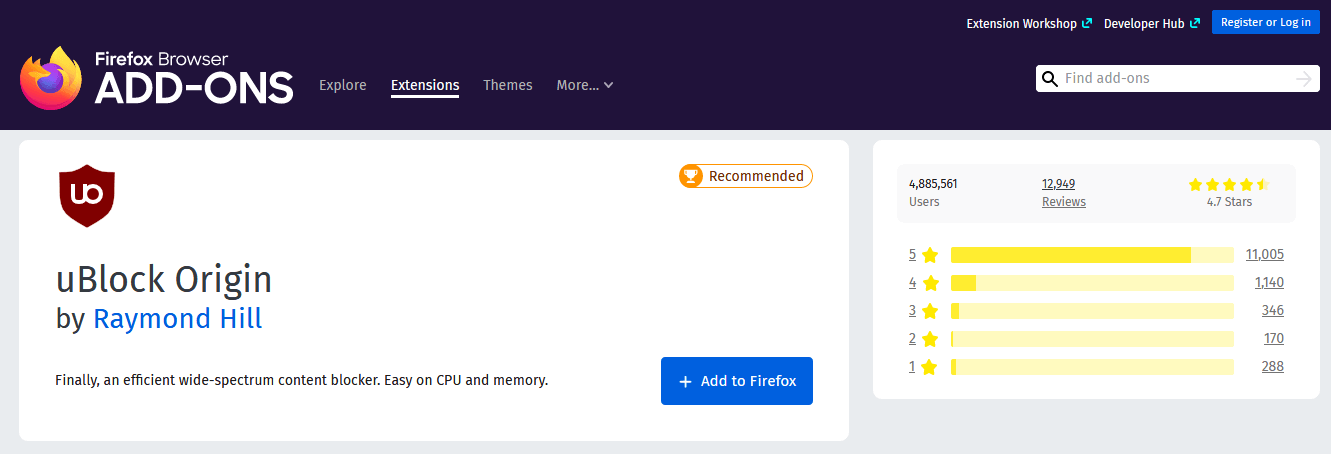Screen dimensions: 1331x454
Task: Open the 346 three-star reviews count
Action: 1273,311
